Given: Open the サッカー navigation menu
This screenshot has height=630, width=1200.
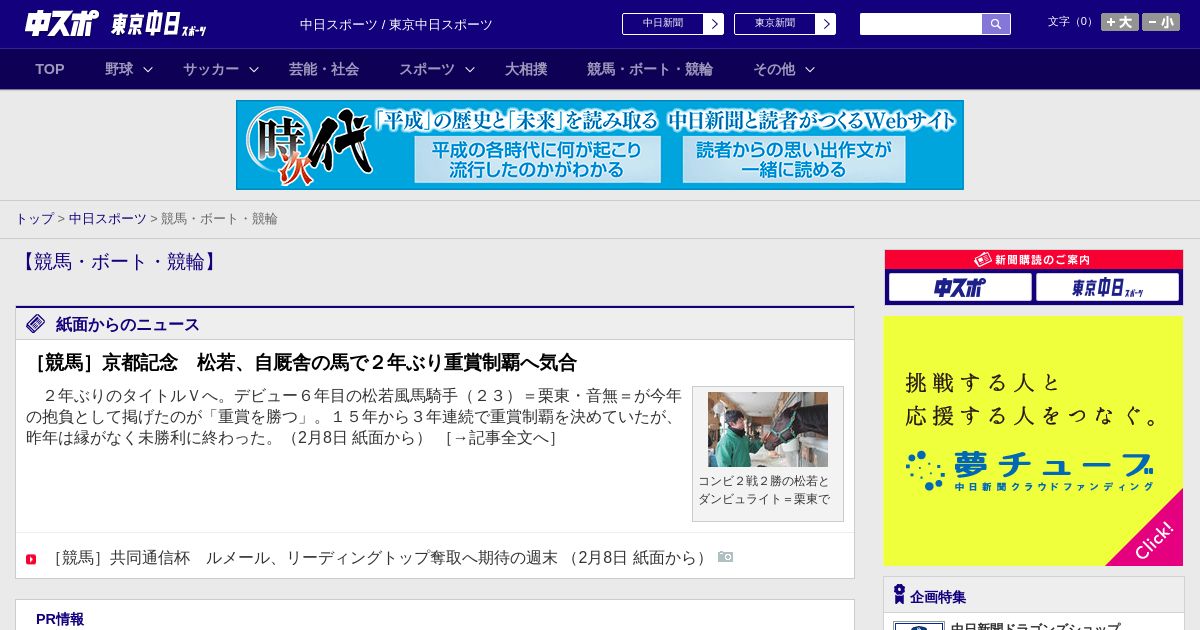Looking at the screenshot, I should (x=211, y=69).
